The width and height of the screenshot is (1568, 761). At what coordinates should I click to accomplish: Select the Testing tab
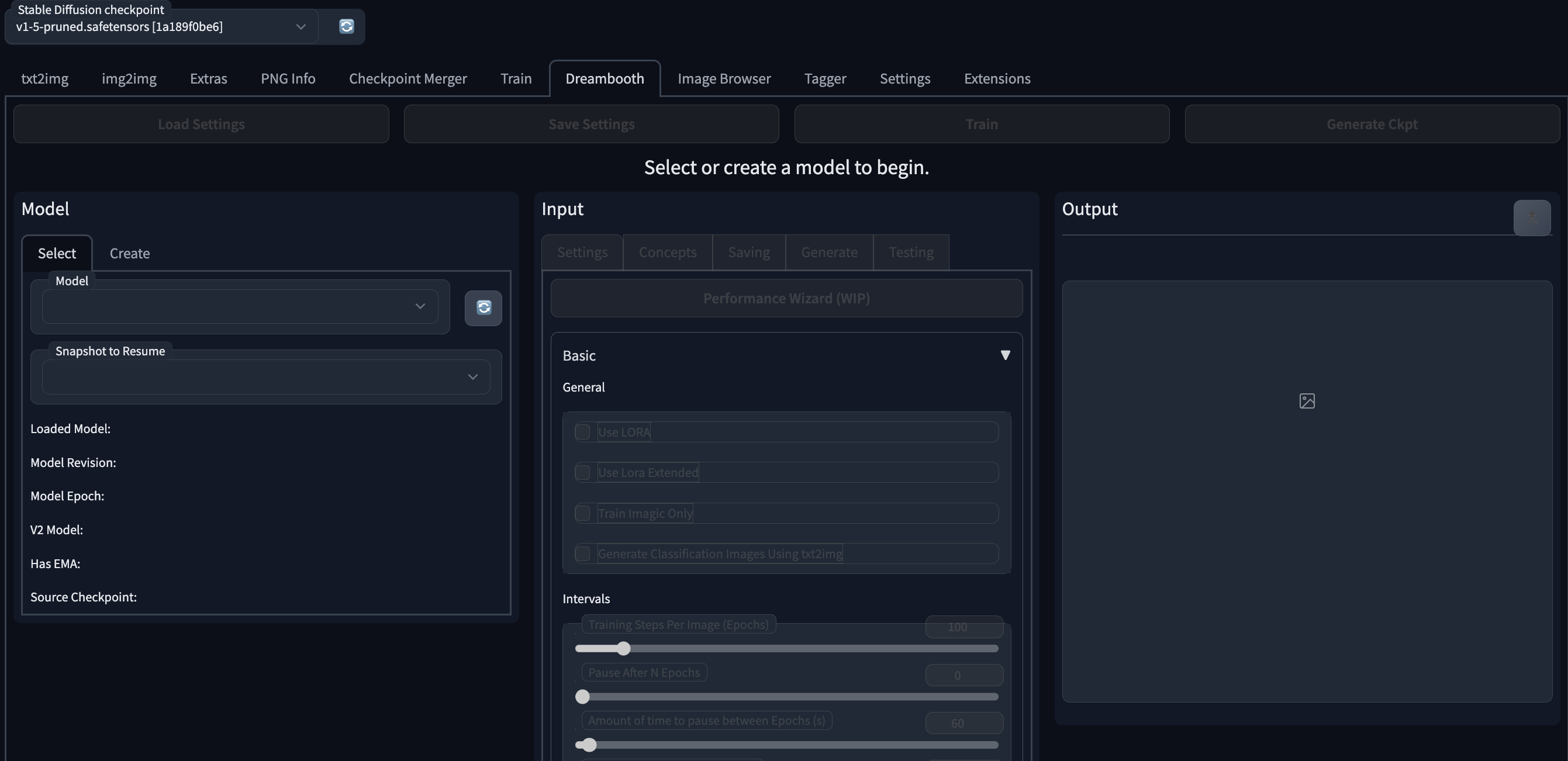click(x=911, y=251)
